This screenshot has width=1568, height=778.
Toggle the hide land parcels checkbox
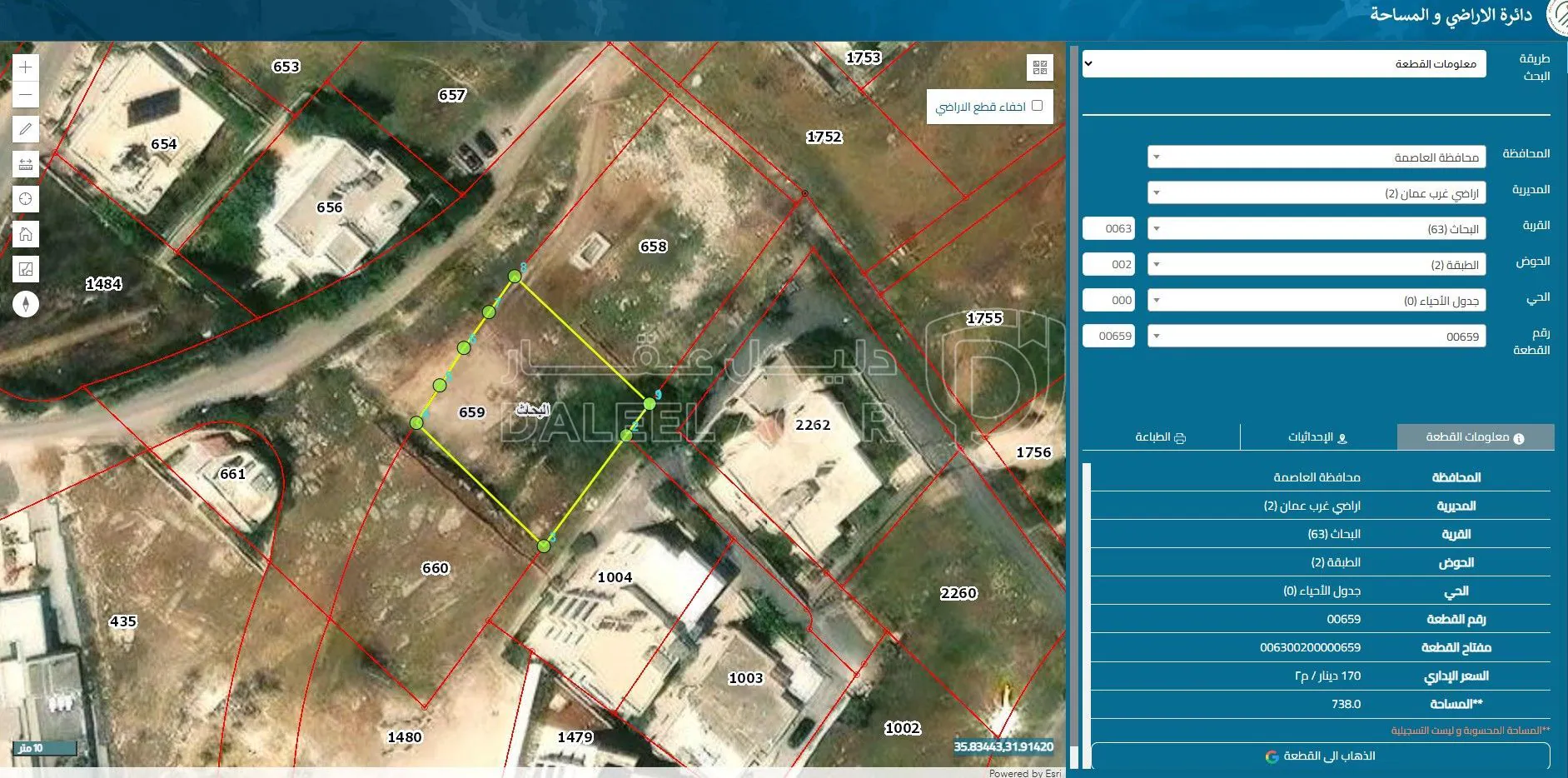coord(1037,106)
